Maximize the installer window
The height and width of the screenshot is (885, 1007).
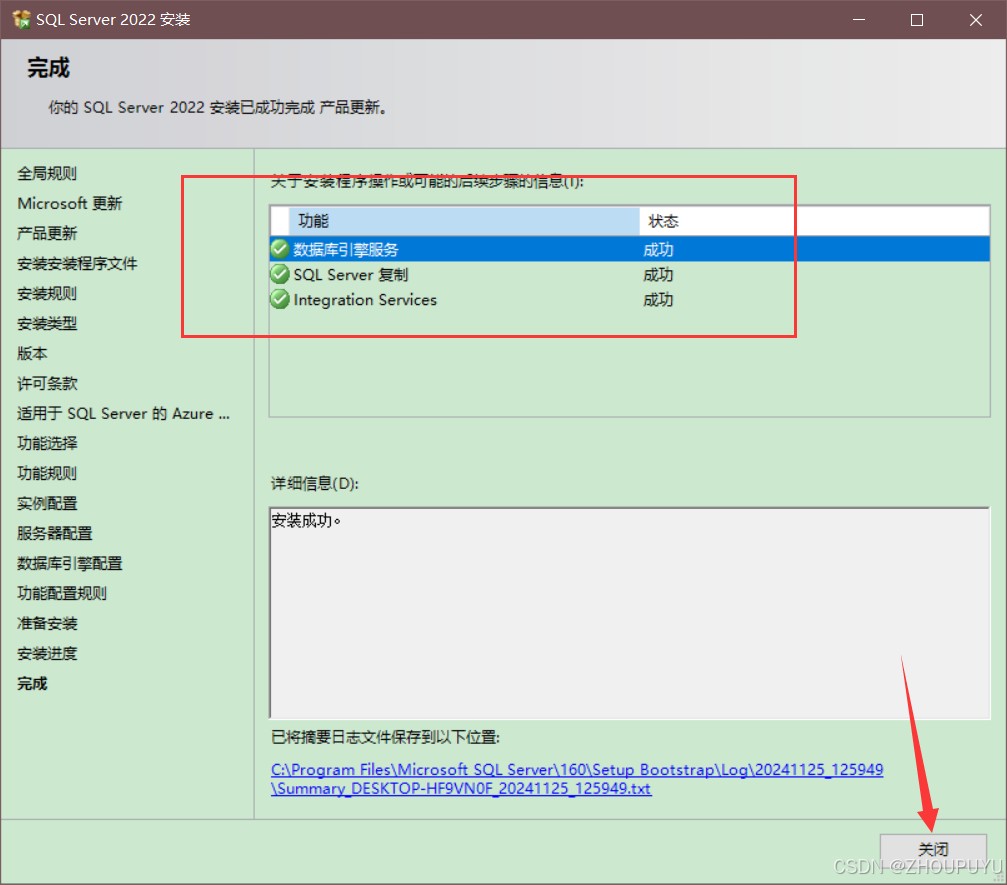916,20
